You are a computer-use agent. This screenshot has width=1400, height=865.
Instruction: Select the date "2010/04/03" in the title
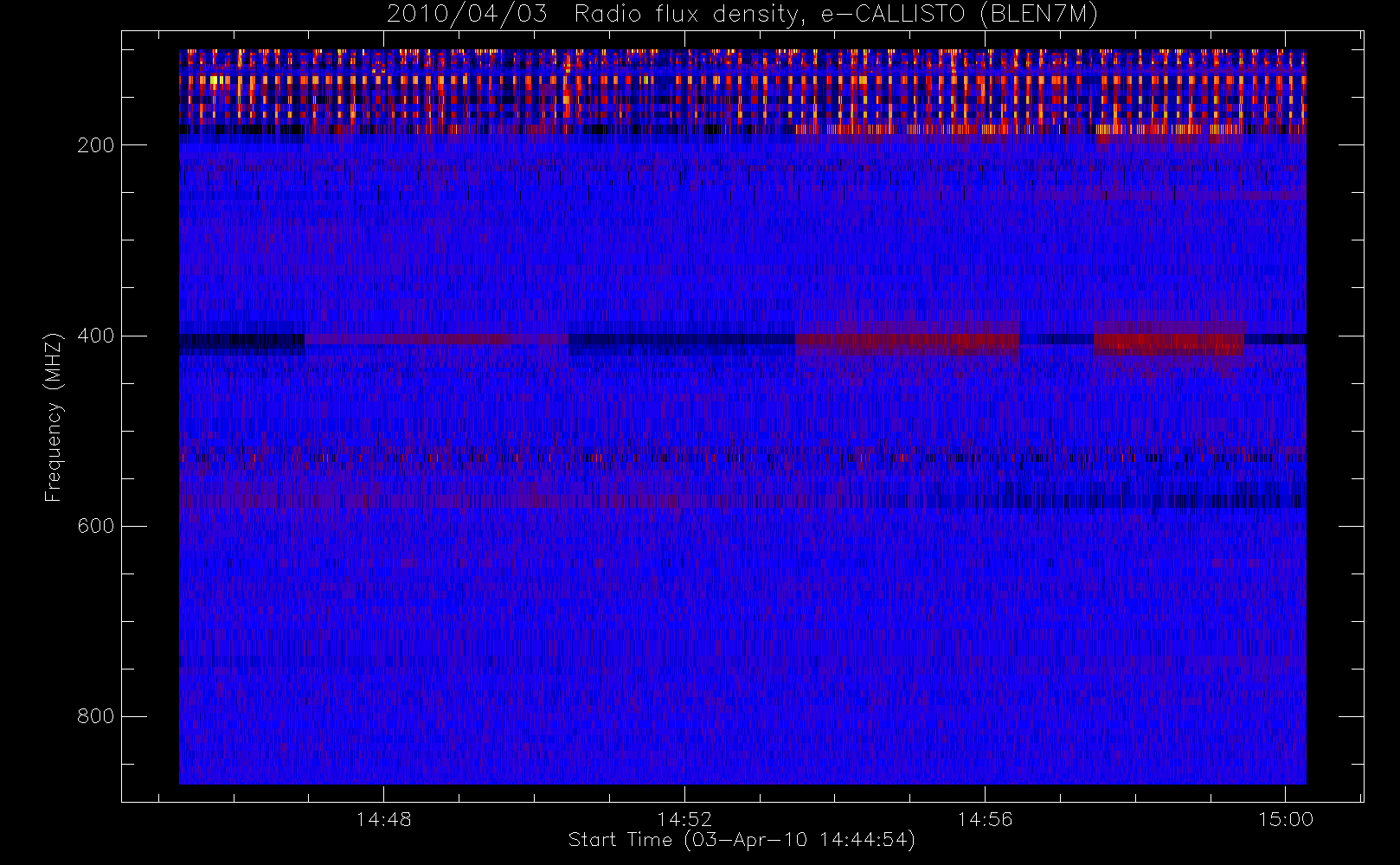coord(467,15)
